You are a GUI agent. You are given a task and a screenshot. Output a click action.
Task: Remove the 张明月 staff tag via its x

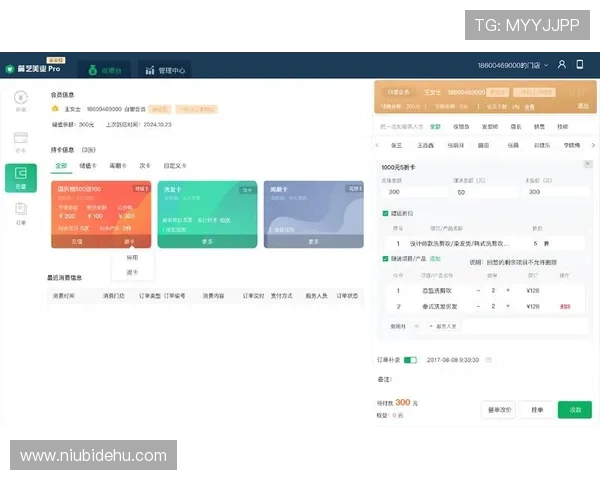[x=416, y=326]
